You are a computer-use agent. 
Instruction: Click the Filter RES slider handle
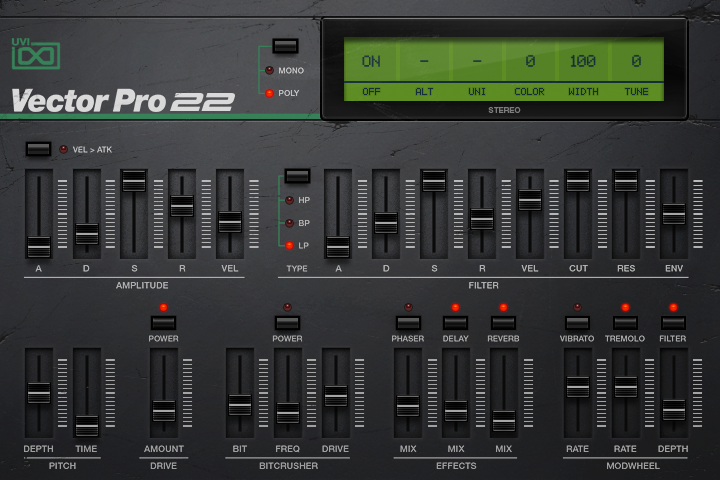coord(626,181)
